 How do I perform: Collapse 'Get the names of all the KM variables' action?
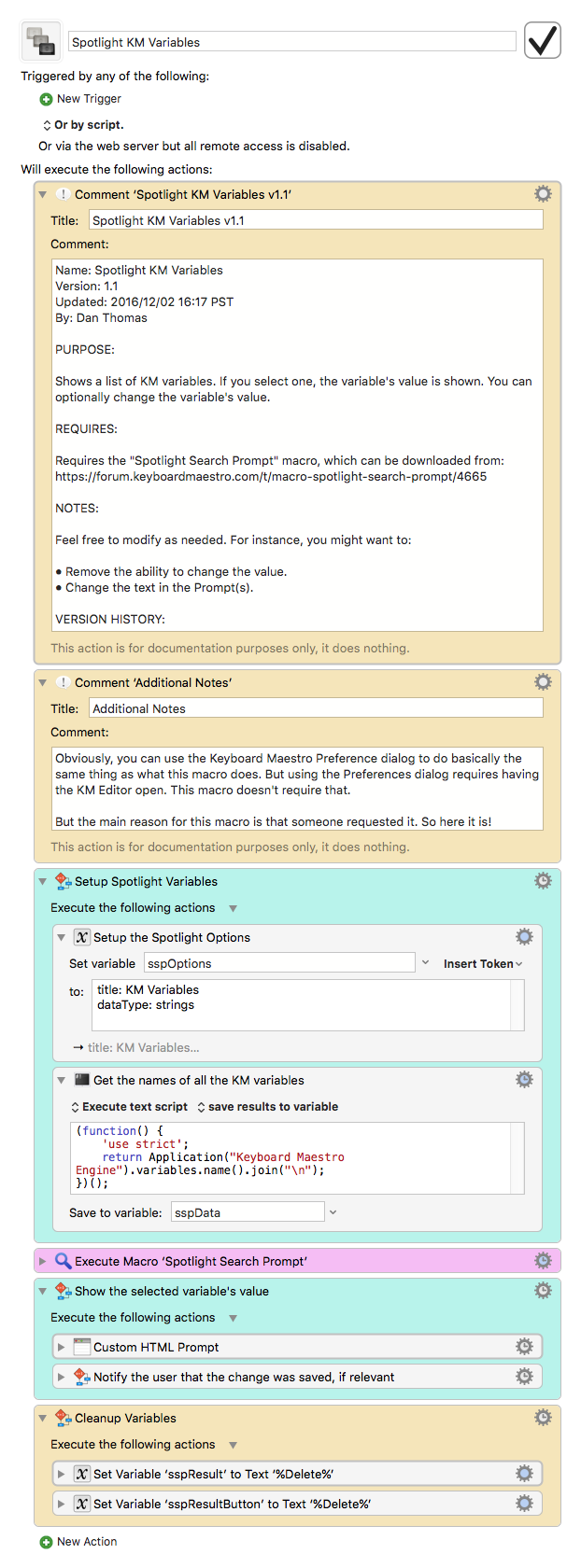click(x=62, y=1081)
